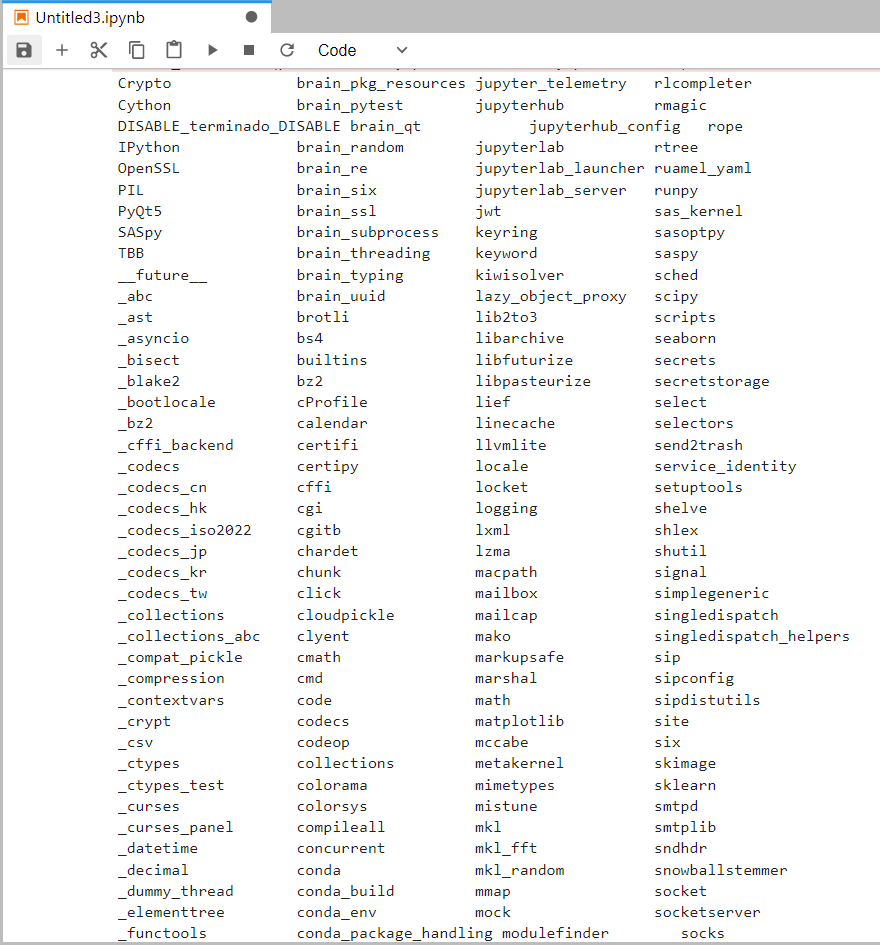Cut the selected cell
Image resolution: width=880 pixels, height=945 pixels.
click(x=97, y=50)
